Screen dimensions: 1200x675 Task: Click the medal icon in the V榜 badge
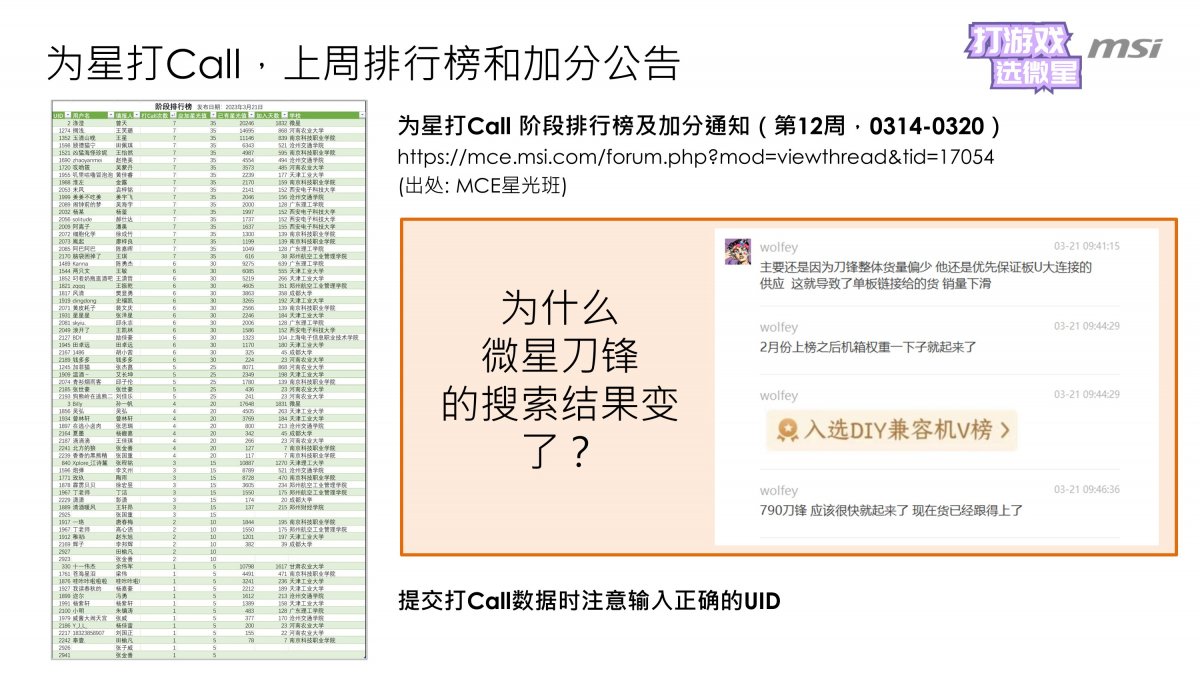[790, 431]
